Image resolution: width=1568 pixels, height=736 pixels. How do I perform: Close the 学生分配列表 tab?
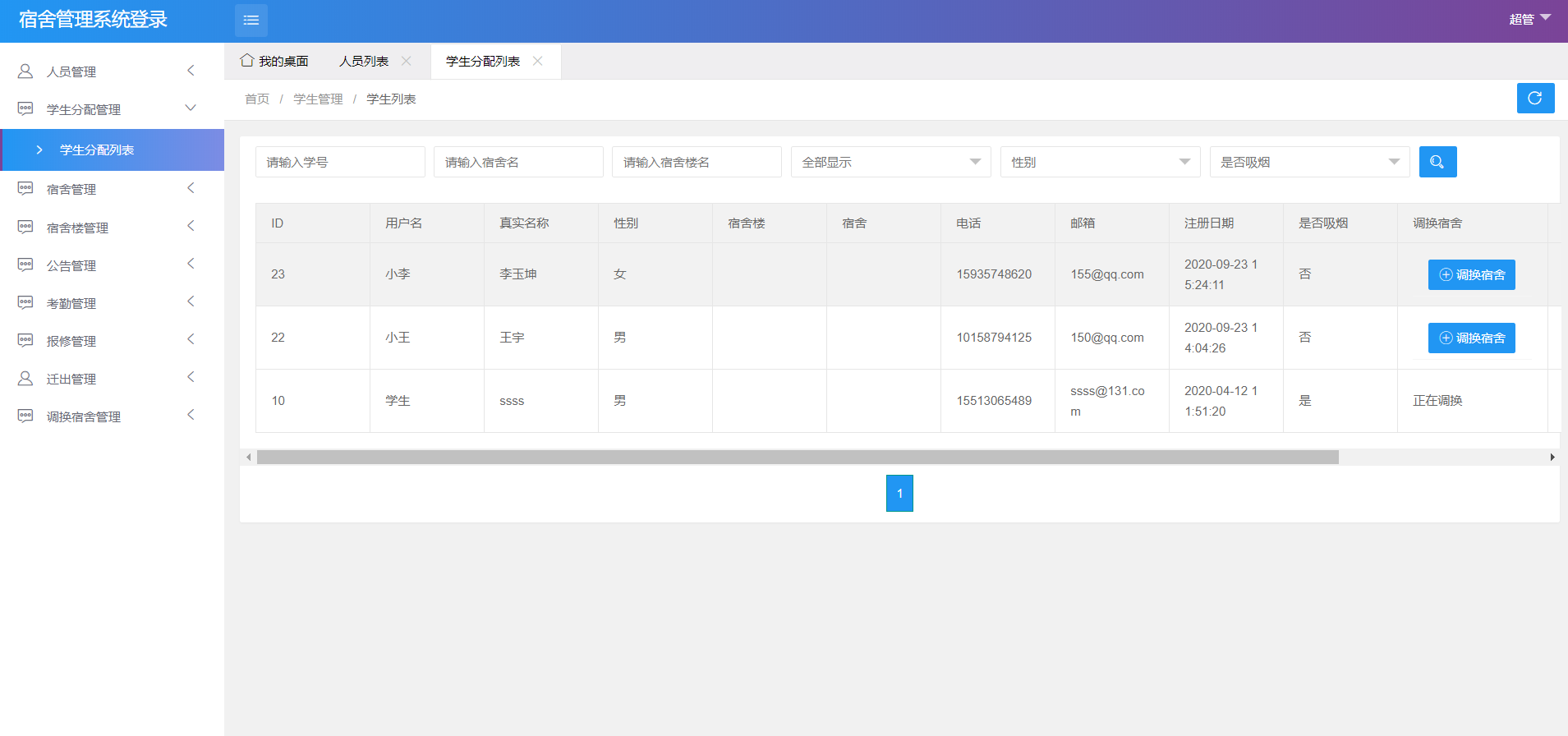coord(537,61)
